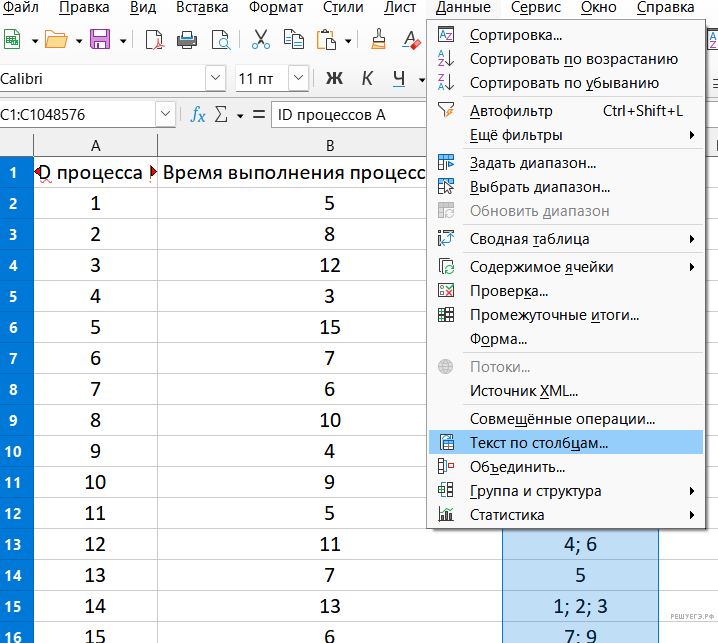Select Текст по столбцам menu item
The width and height of the screenshot is (718, 643).
pyautogui.click(x=539, y=442)
